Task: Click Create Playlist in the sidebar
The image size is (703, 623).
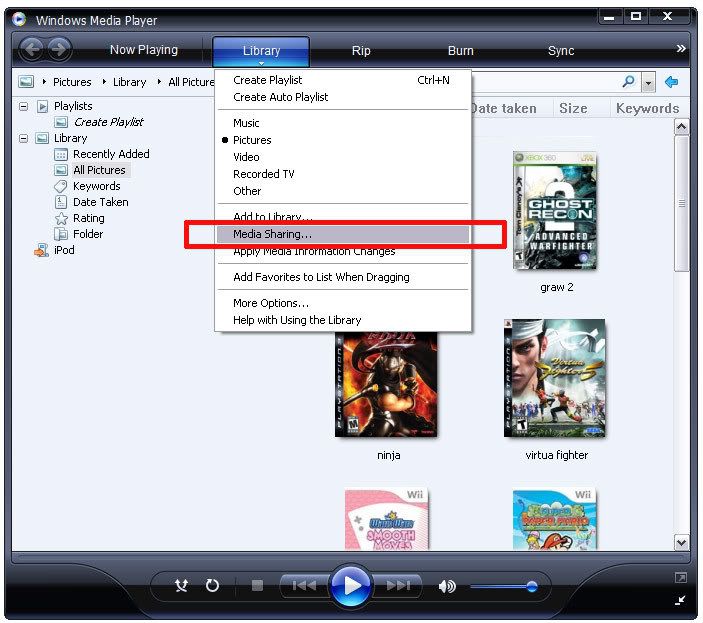Action: (x=108, y=122)
